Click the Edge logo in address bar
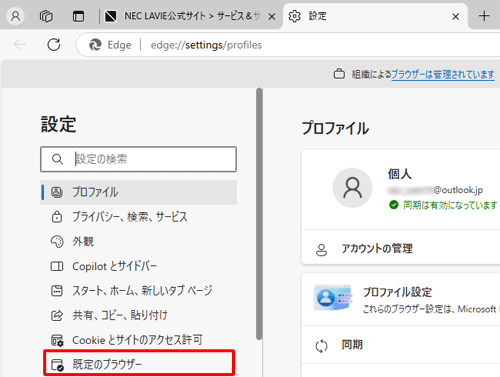 95,45
